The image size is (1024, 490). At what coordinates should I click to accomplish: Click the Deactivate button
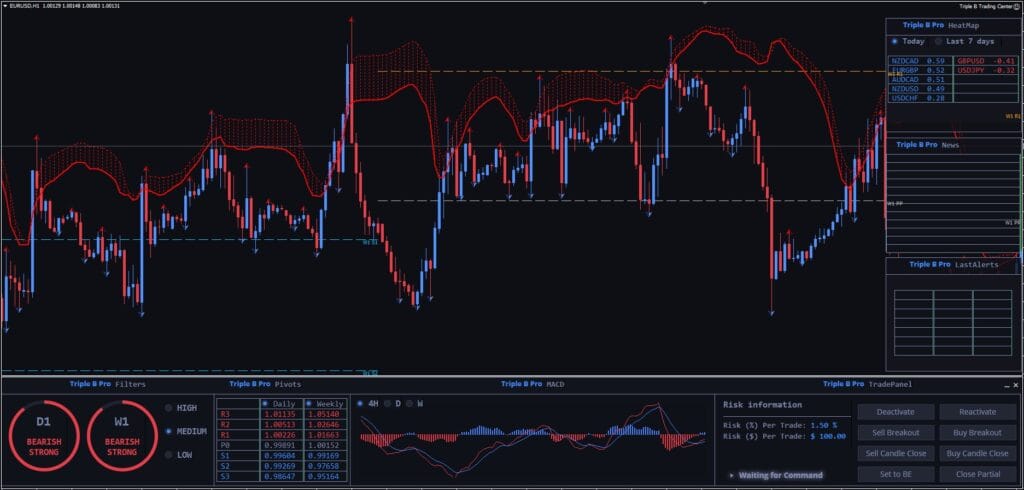click(895, 412)
